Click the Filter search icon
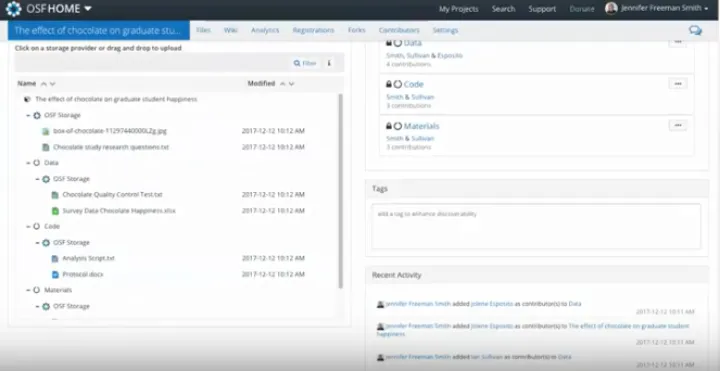720x371 pixels. tap(297, 63)
